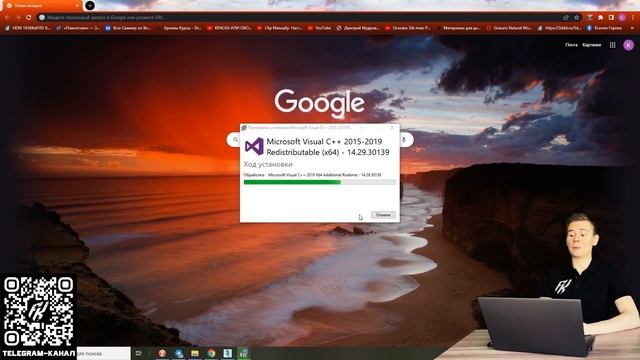Image resolution: width=640 pixels, height=360 pixels.
Task: Open a new tab with plus button
Action: 90,6
